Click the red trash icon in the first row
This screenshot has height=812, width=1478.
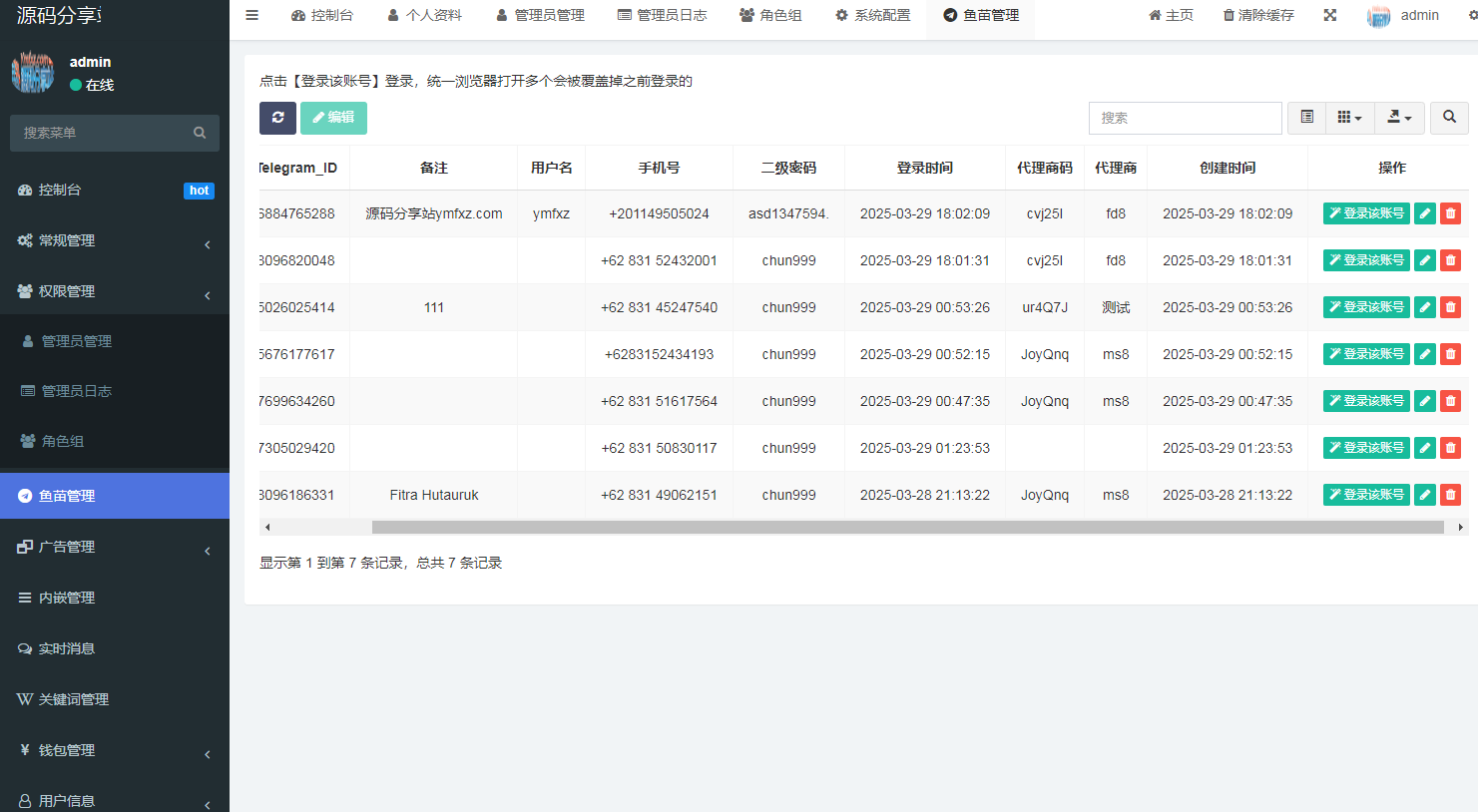tap(1450, 213)
